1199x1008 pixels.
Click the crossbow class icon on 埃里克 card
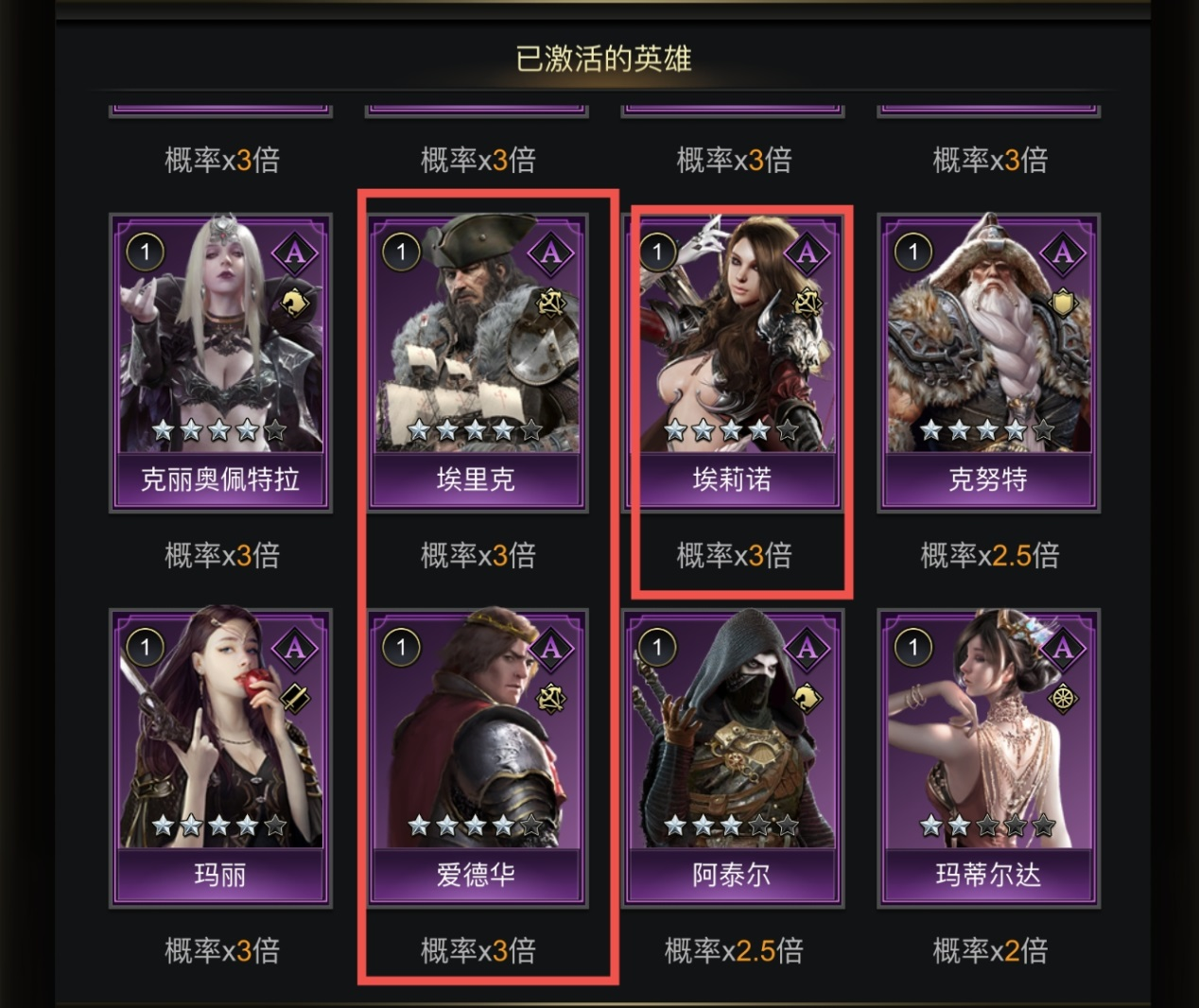pyautogui.click(x=551, y=304)
